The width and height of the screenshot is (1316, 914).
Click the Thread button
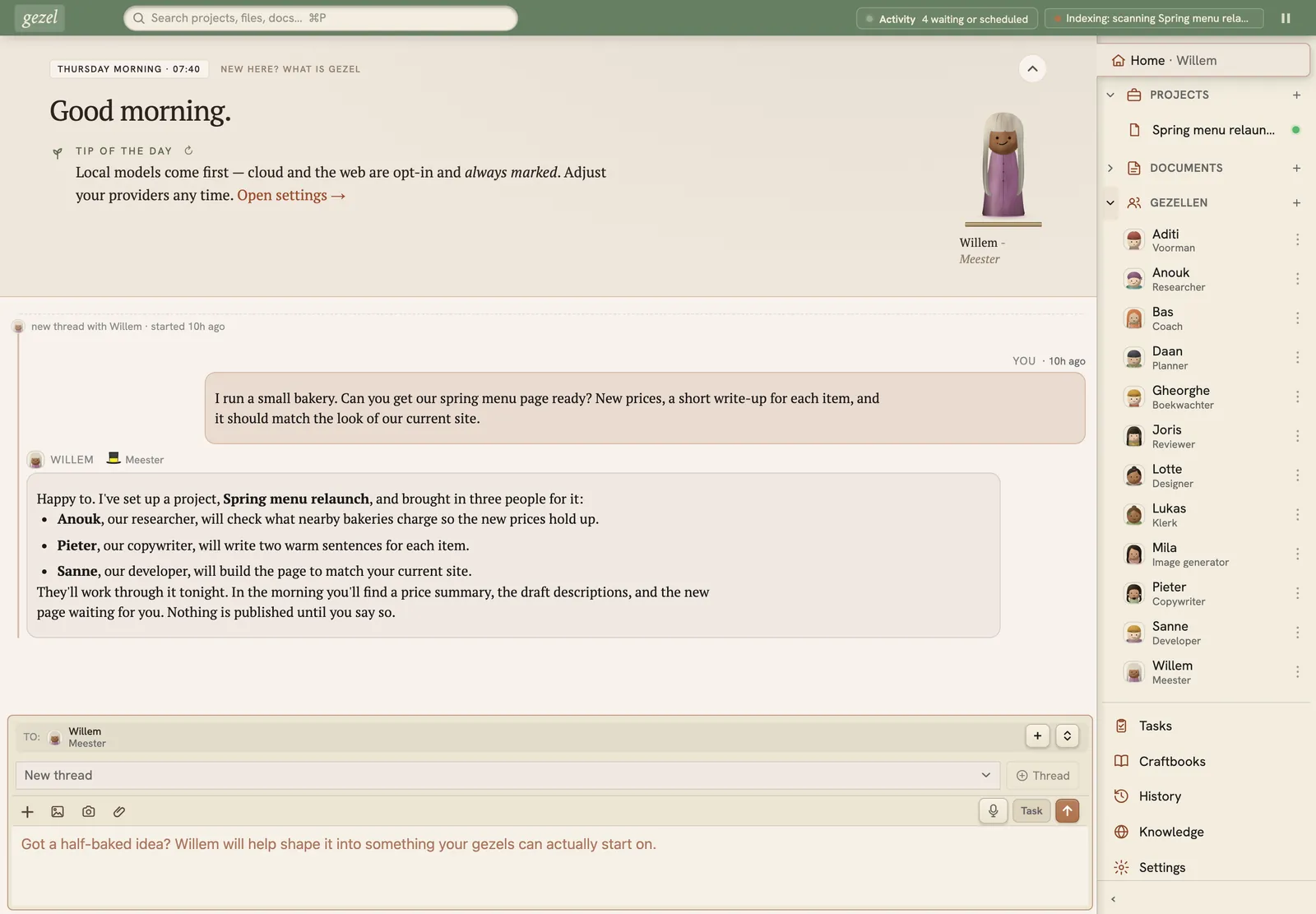[1043, 775]
